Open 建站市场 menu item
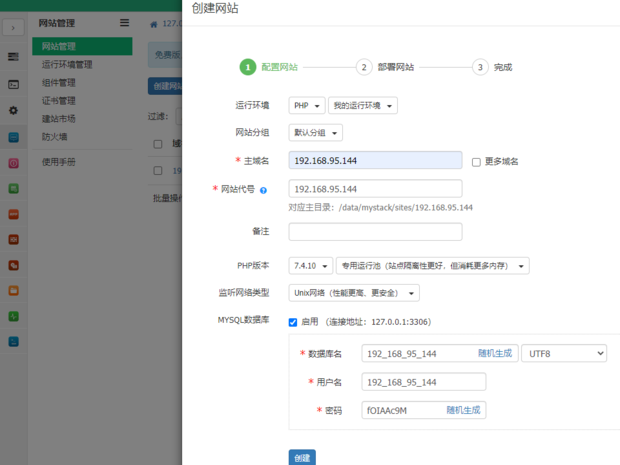This screenshot has width=620, height=465. (x=59, y=119)
